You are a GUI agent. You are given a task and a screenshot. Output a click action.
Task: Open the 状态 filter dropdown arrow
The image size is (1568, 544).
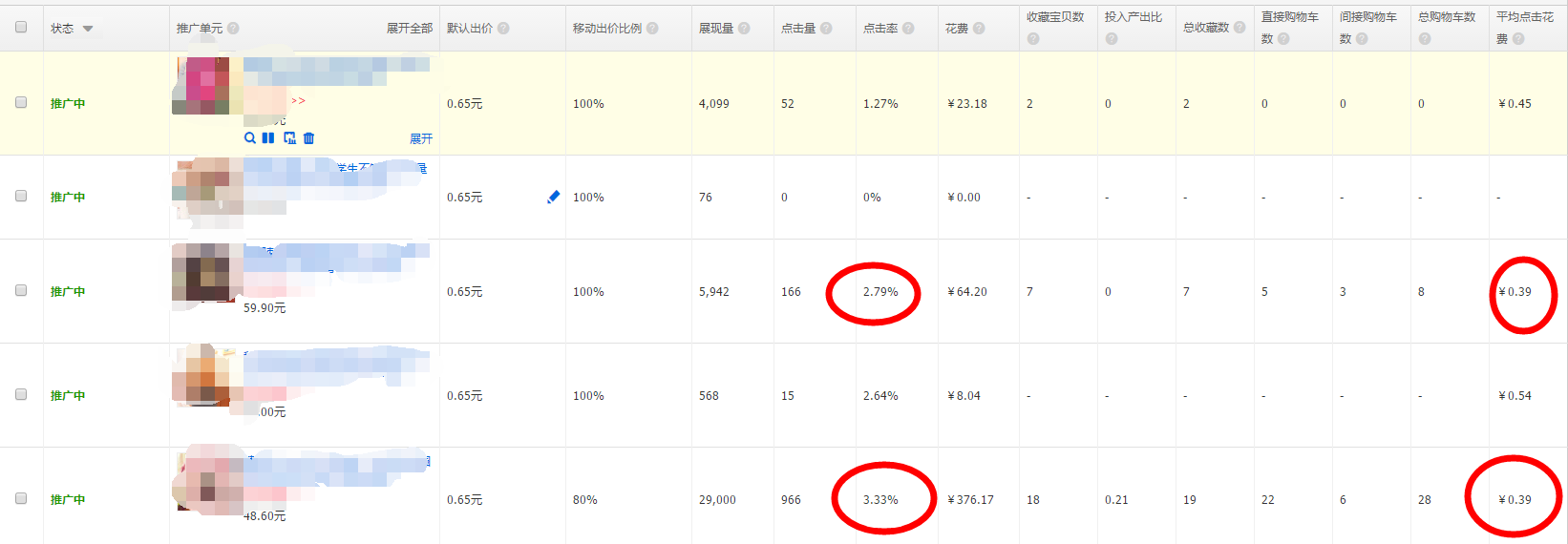[88, 29]
